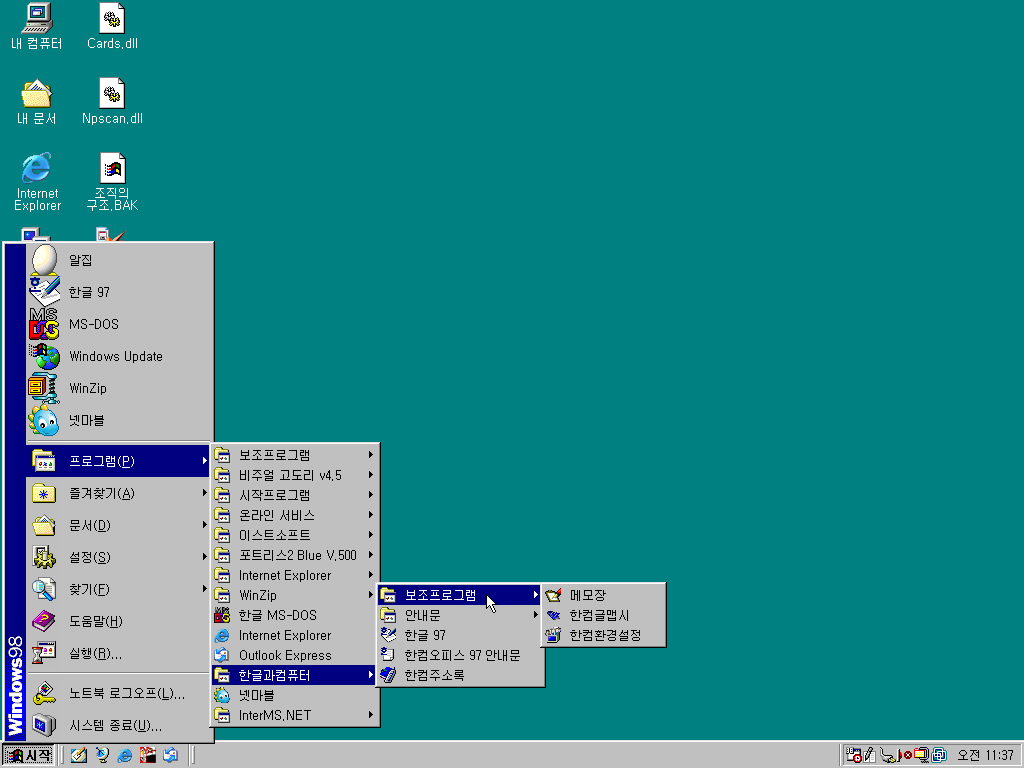Launch 알집 from the Start menu

pyautogui.click(x=120, y=260)
